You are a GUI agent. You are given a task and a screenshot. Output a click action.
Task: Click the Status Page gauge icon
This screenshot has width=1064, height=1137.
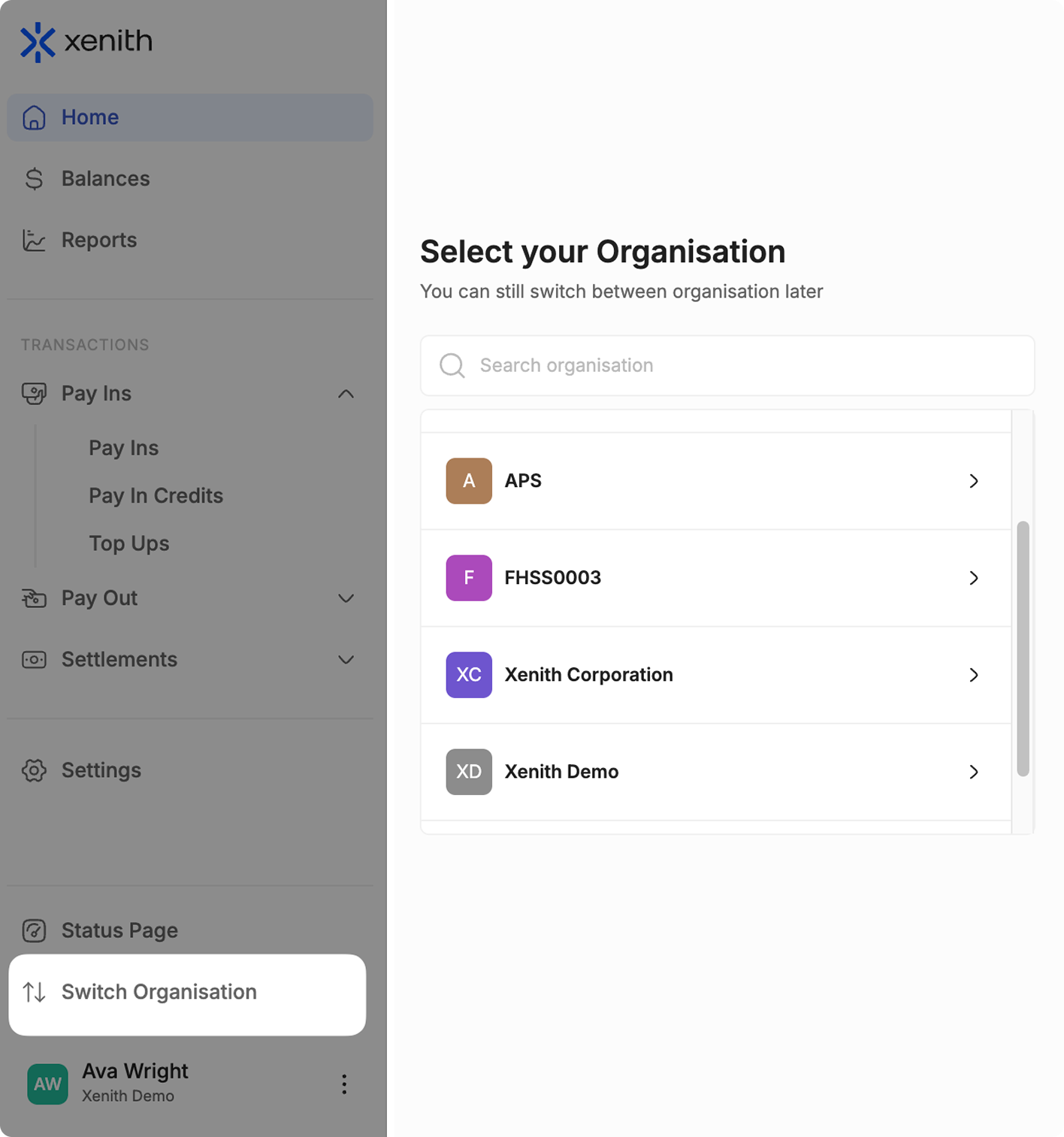click(34, 930)
